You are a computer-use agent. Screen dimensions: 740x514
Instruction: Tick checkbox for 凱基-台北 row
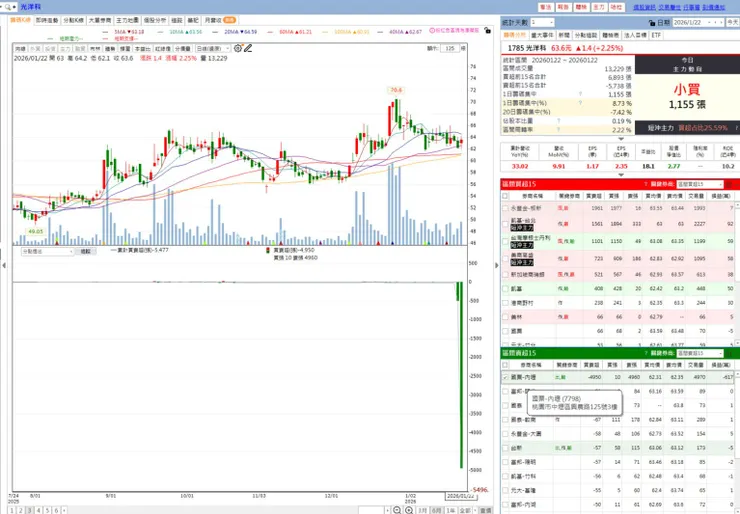click(505, 224)
